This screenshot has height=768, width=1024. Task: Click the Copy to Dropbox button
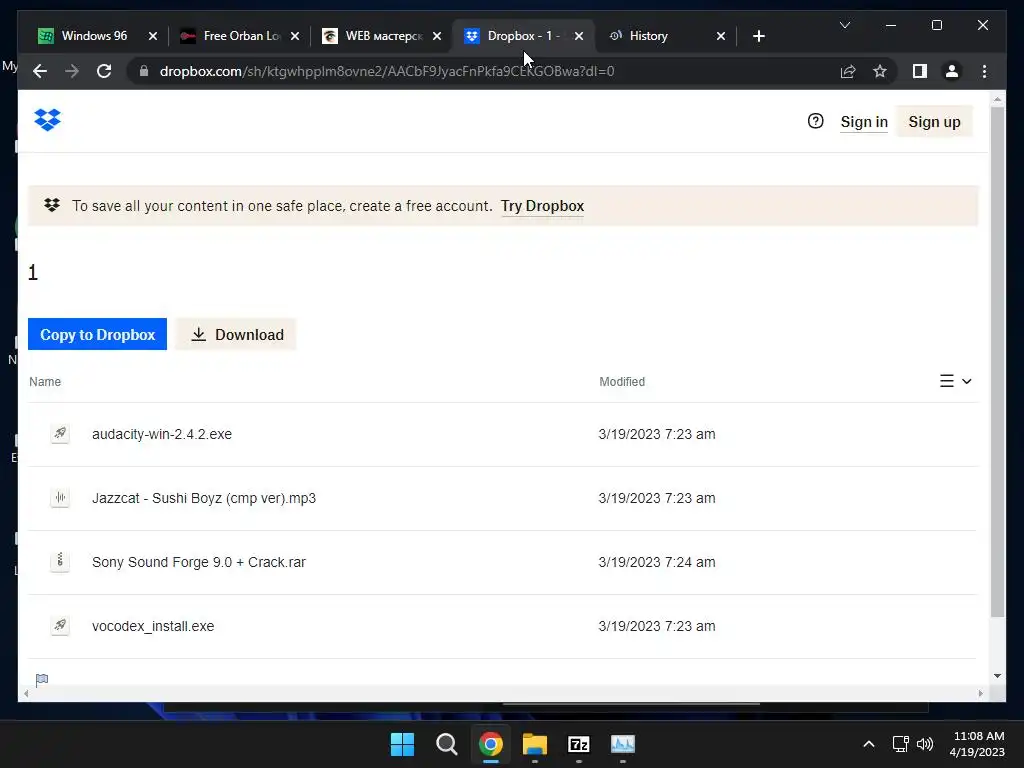coord(97,334)
